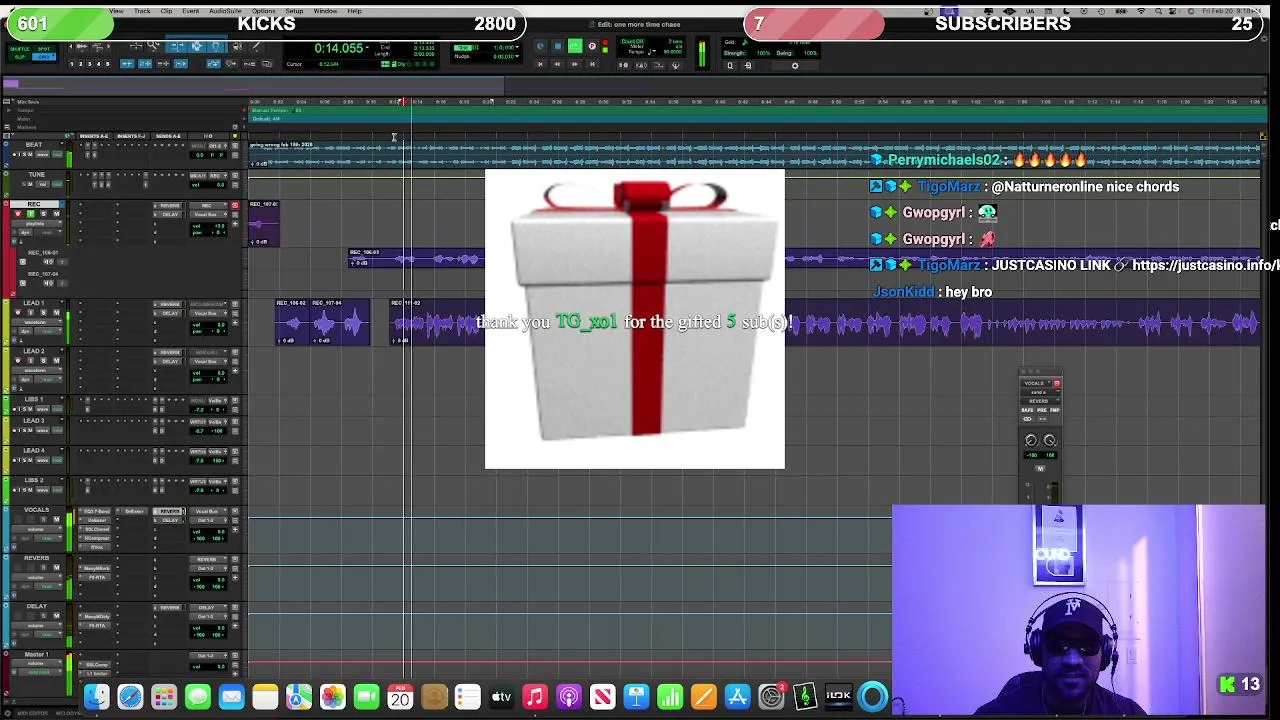Open the Window menu
Screen dimensions: 1280x720
(x=325, y=11)
